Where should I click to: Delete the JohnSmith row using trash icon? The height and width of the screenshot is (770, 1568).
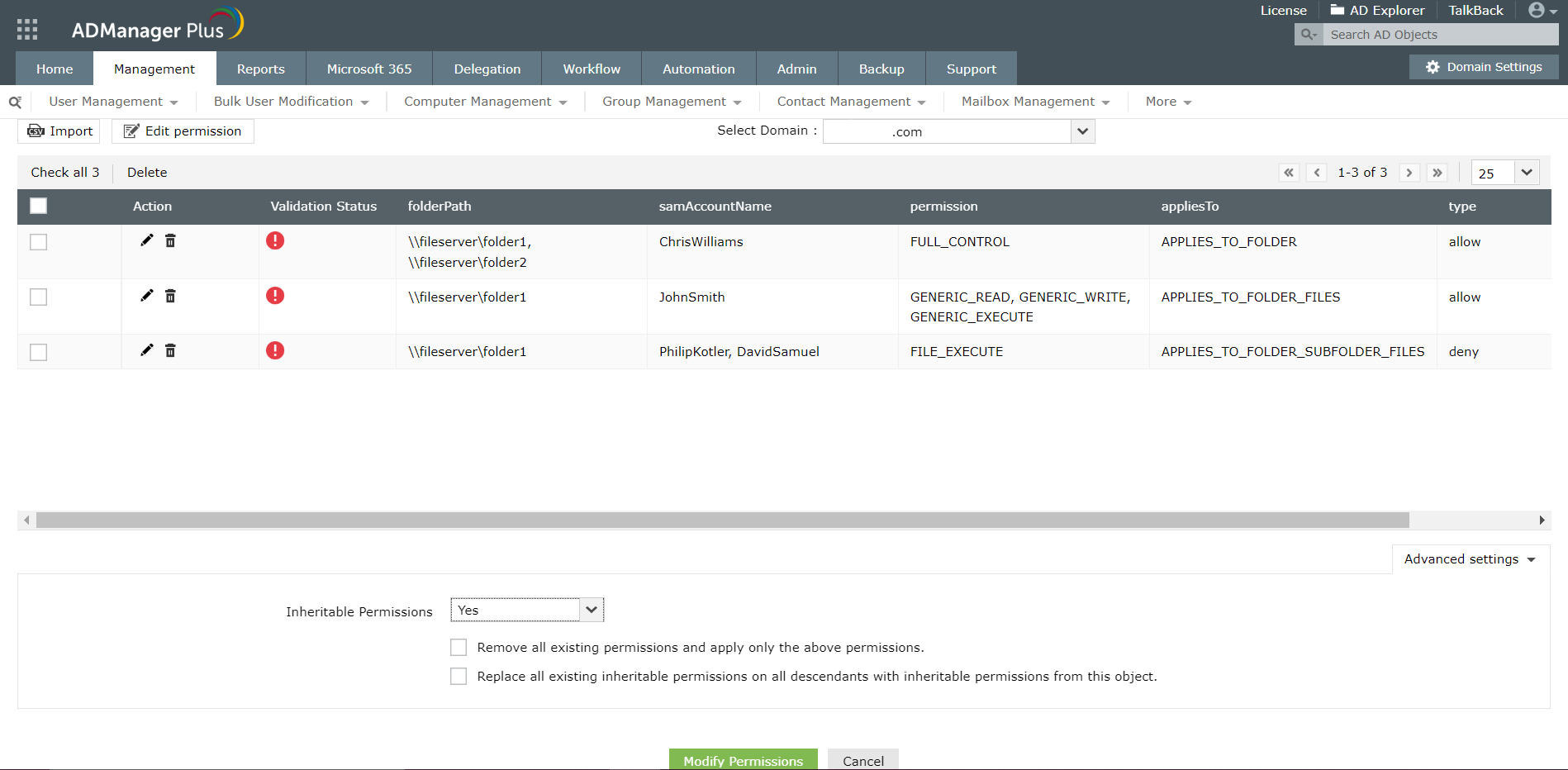coord(170,295)
